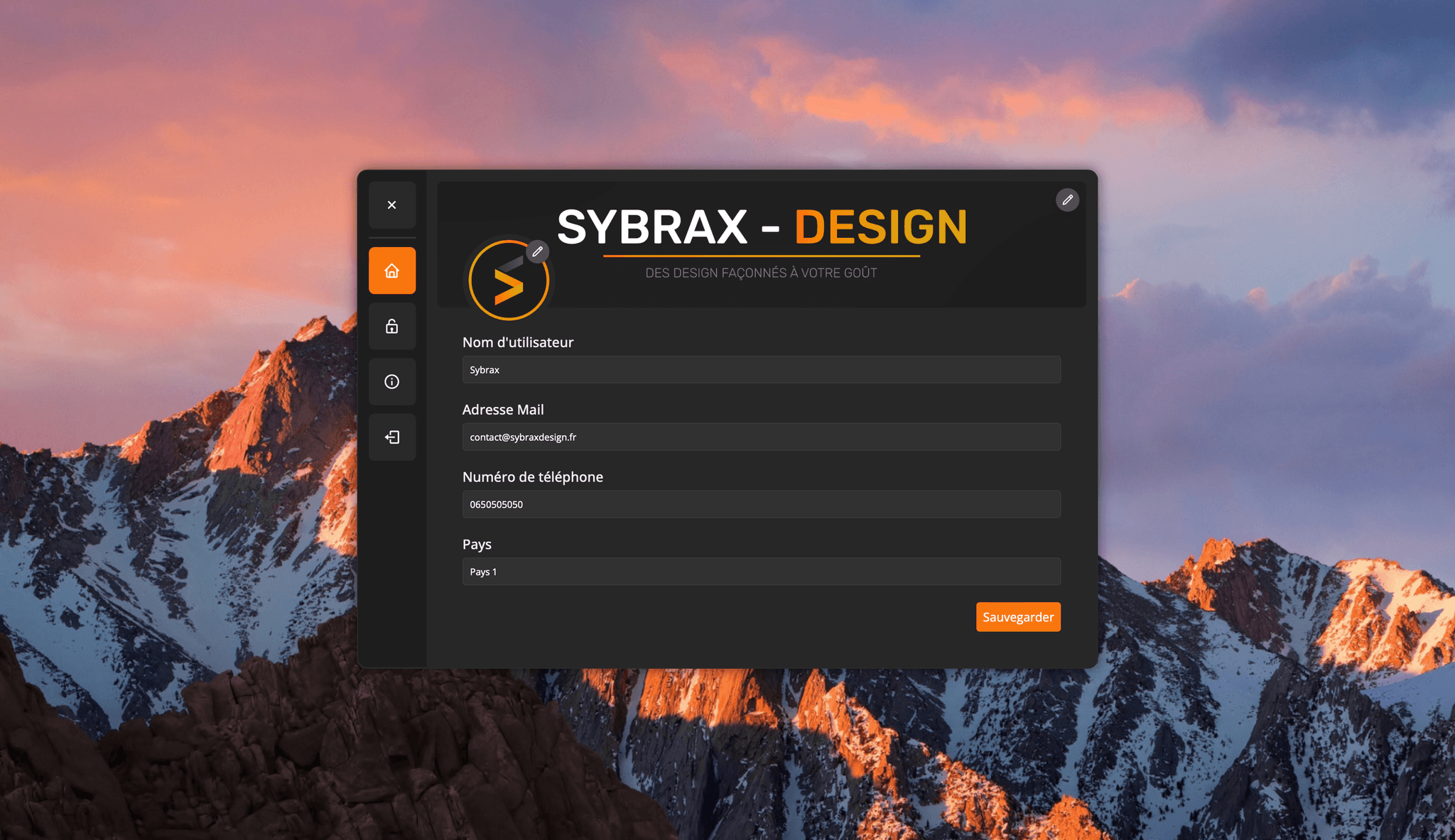Click the contact@sybraxdesign.fr email field
This screenshot has width=1455, height=840.
[x=761, y=437]
